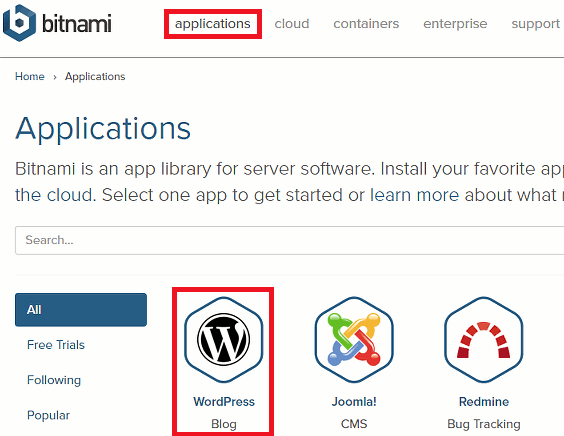Viewport: 564px width, 436px height.
Task: Open the Redmine hexagon icon
Action: coord(484,340)
